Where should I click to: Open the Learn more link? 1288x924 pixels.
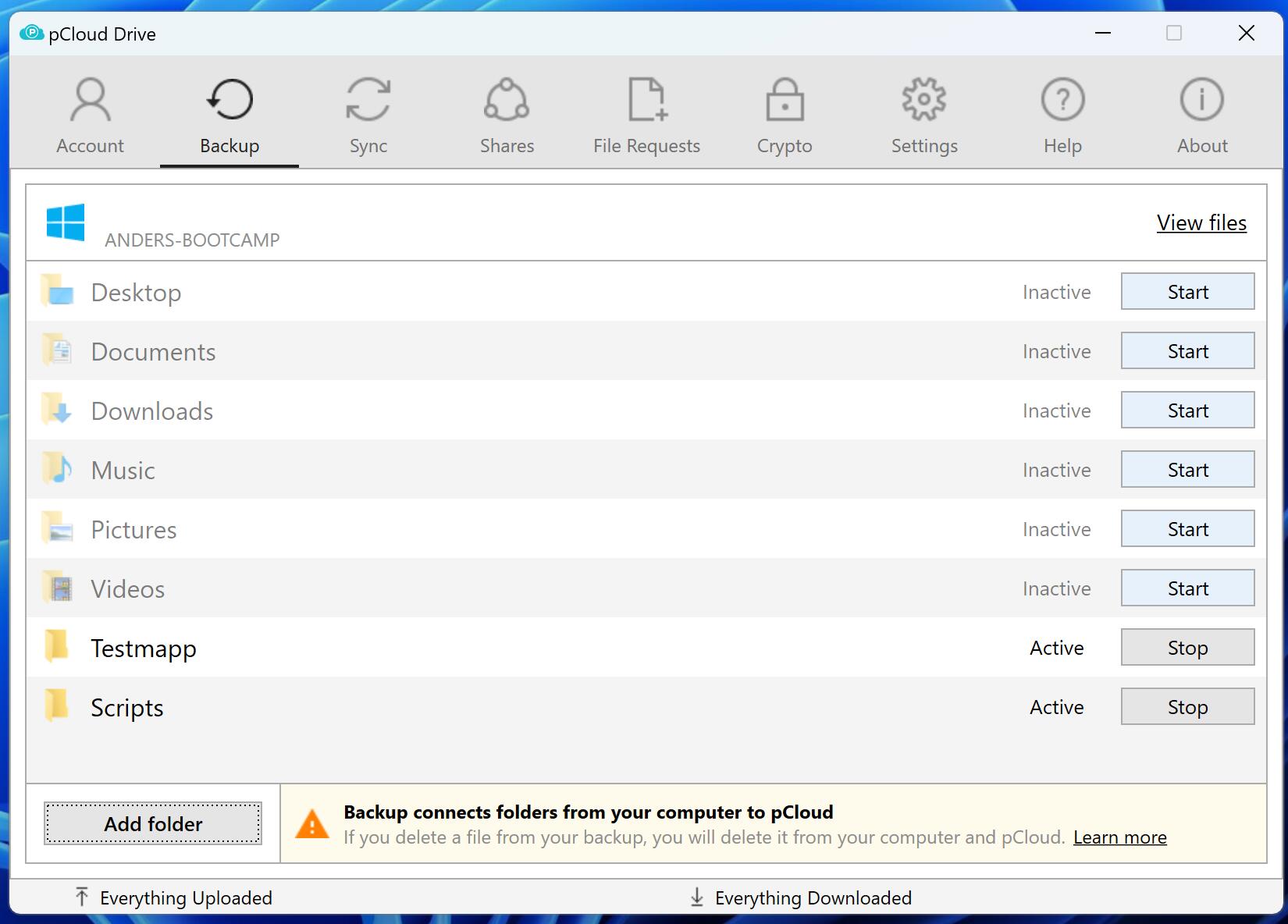tap(1119, 837)
